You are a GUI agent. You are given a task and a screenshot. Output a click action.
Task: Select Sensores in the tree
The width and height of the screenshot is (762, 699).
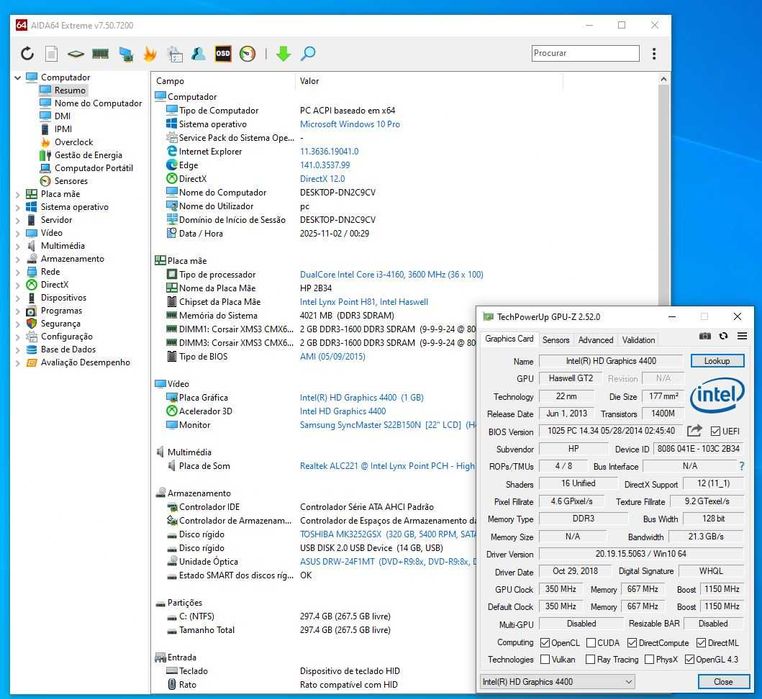(71, 181)
